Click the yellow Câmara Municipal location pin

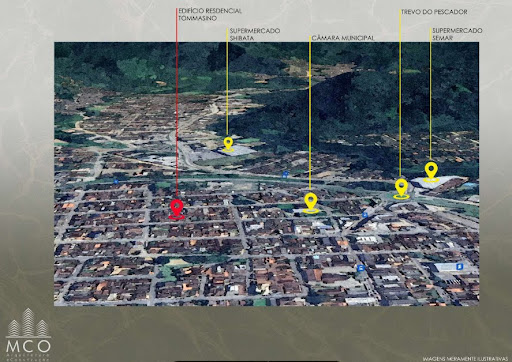311,203
